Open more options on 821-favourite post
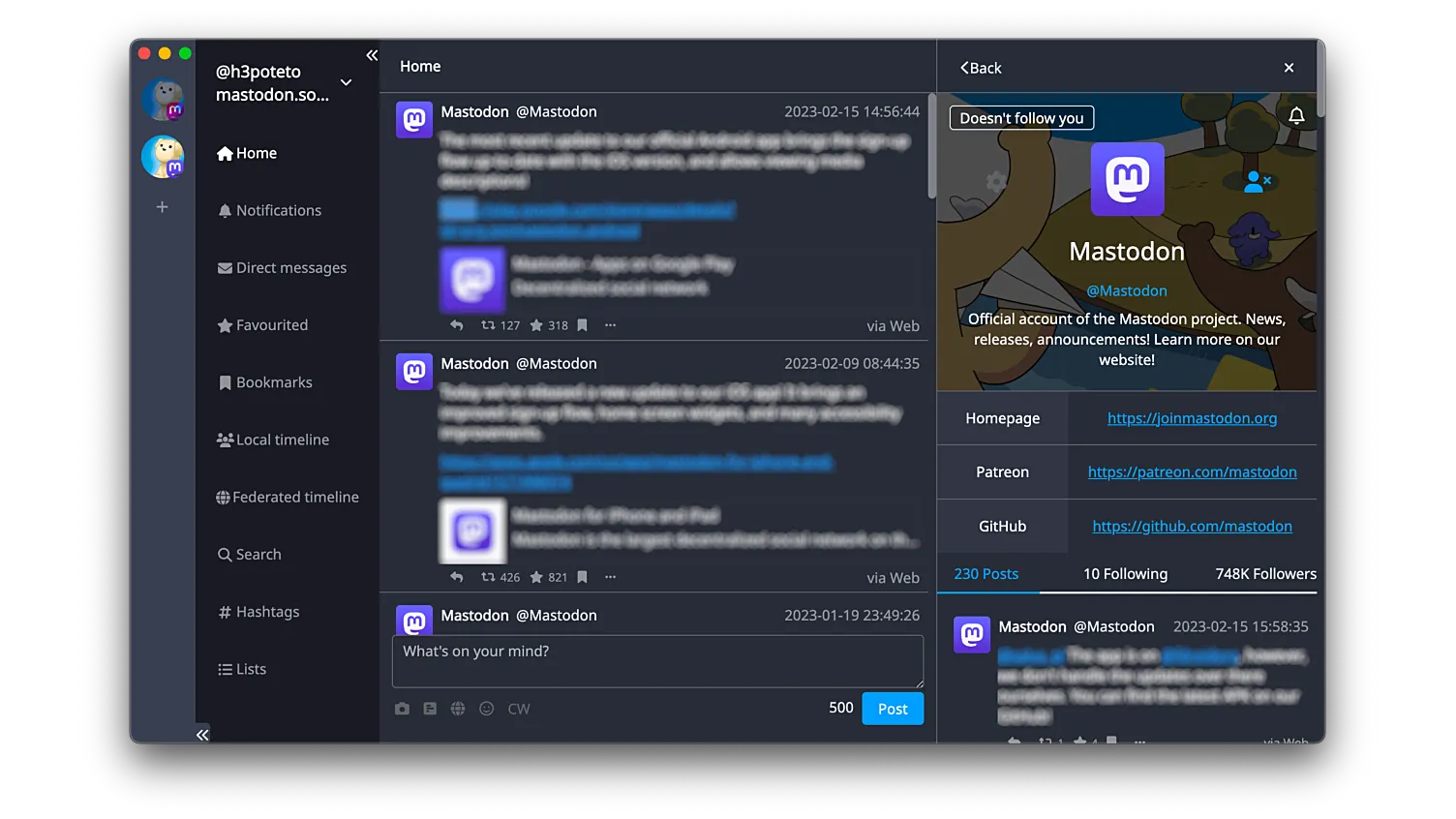This screenshot has width=1456, height=819. (611, 577)
